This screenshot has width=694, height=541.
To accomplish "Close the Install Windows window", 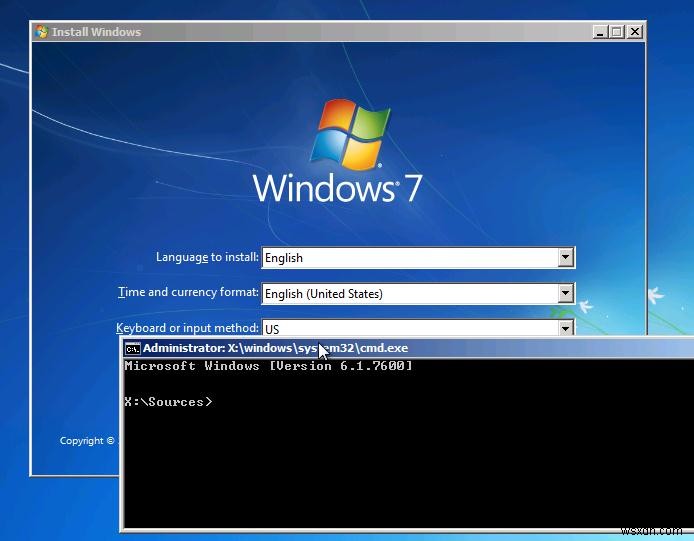I will [635, 32].
